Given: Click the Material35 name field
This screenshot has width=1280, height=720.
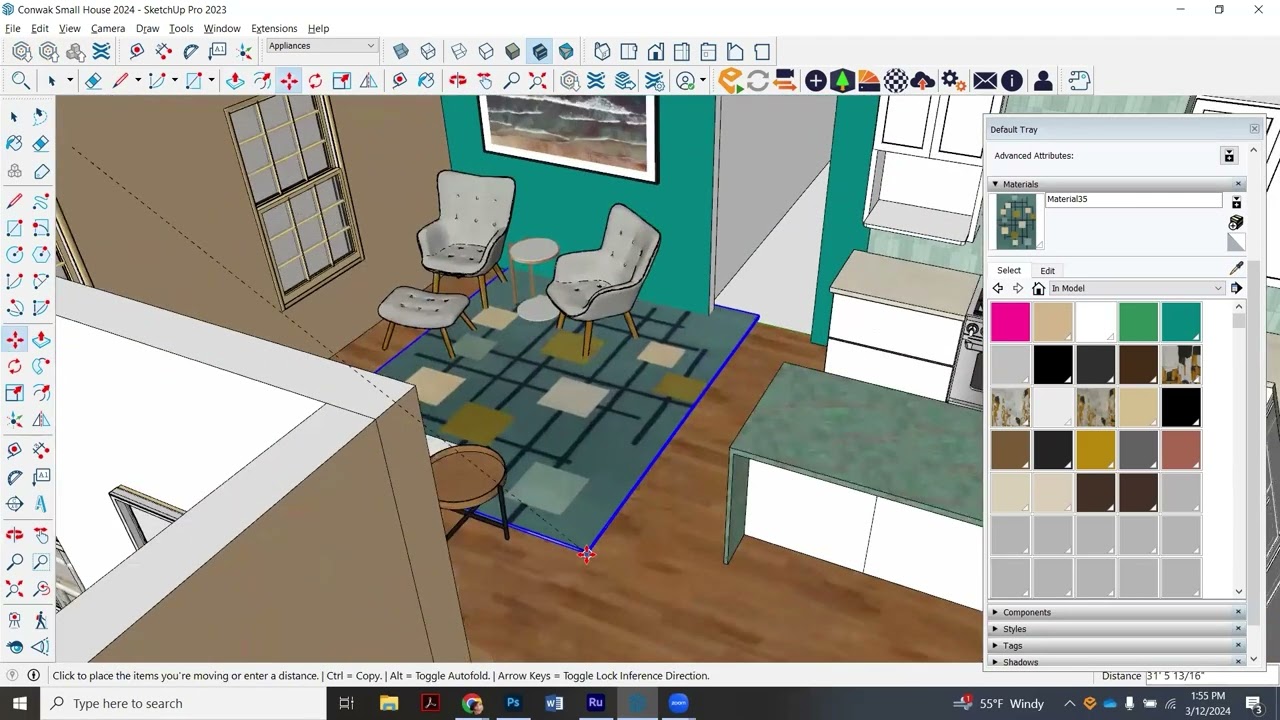Looking at the screenshot, I should tap(1133, 199).
